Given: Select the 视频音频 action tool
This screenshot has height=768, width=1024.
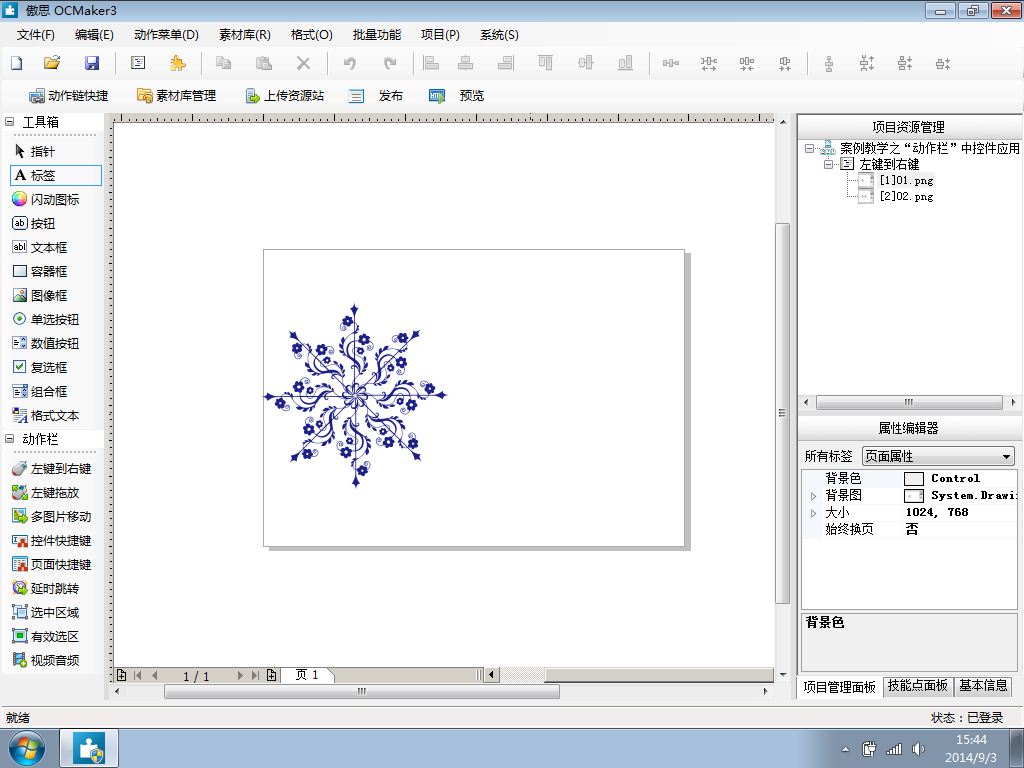Looking at the screenshot, I should tap(45, 660).
